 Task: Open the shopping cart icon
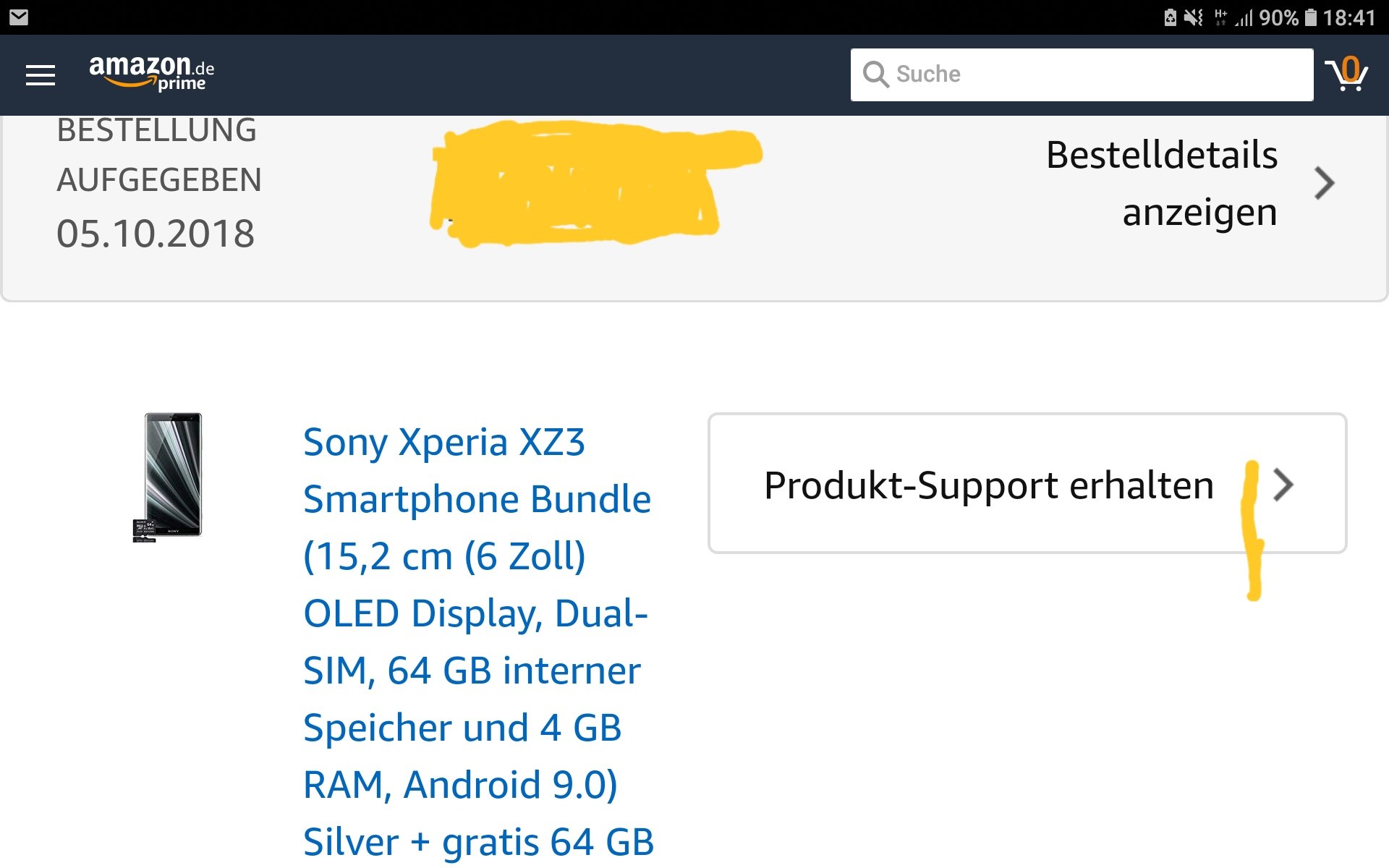coord(1346,75)
